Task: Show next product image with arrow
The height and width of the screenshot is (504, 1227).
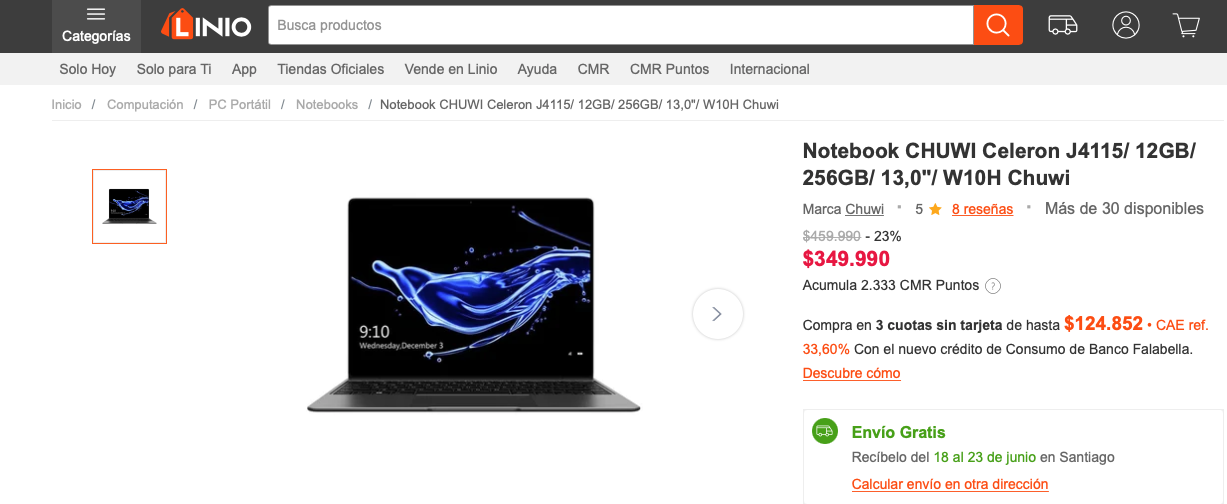Action: coord(718,314)
